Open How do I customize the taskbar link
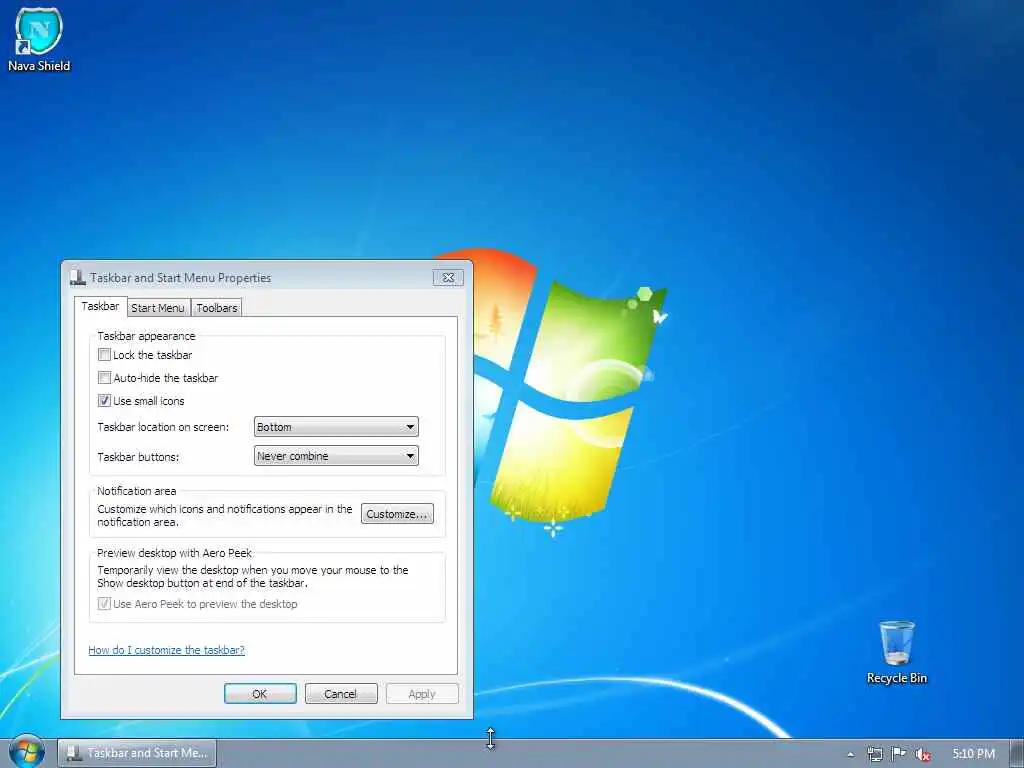Screen dimensions: 1024x768 167,650
